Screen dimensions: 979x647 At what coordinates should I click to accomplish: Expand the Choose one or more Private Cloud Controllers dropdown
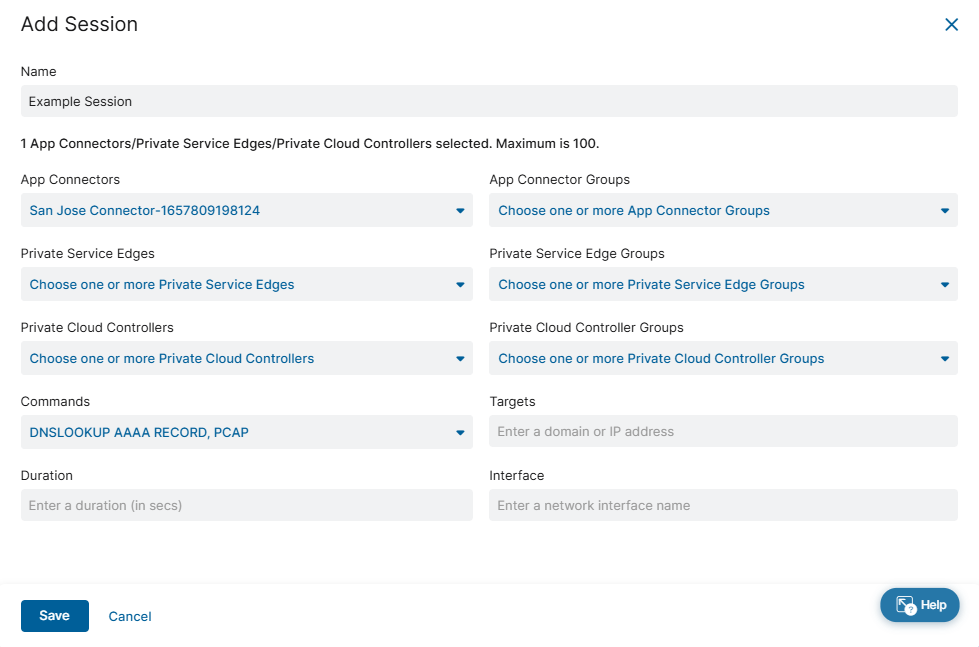coord(246,358)
